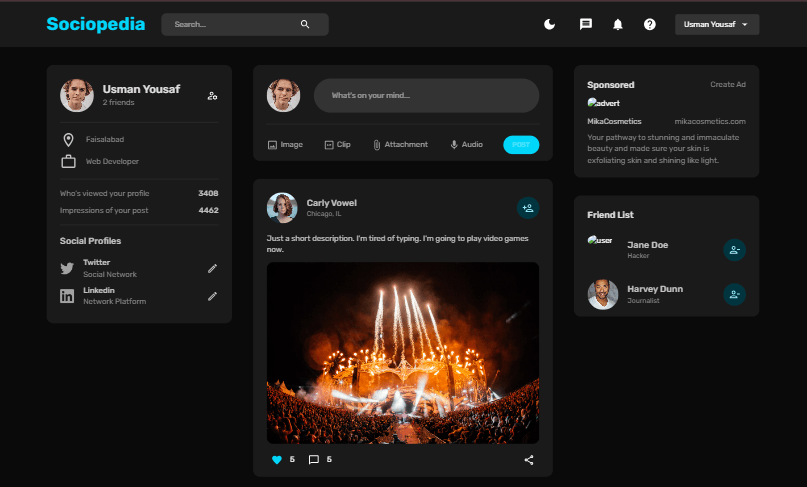
Task: Toggle the heart like on the post
Action: (277, 460)
